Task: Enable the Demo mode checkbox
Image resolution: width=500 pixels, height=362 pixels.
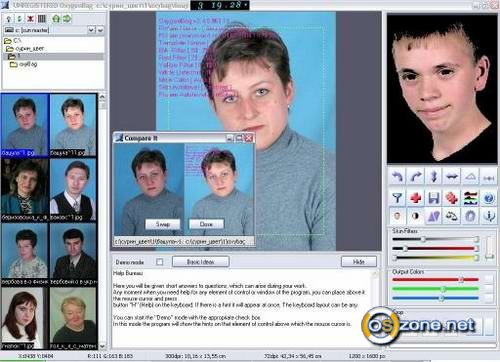Action: pos(160,262)
